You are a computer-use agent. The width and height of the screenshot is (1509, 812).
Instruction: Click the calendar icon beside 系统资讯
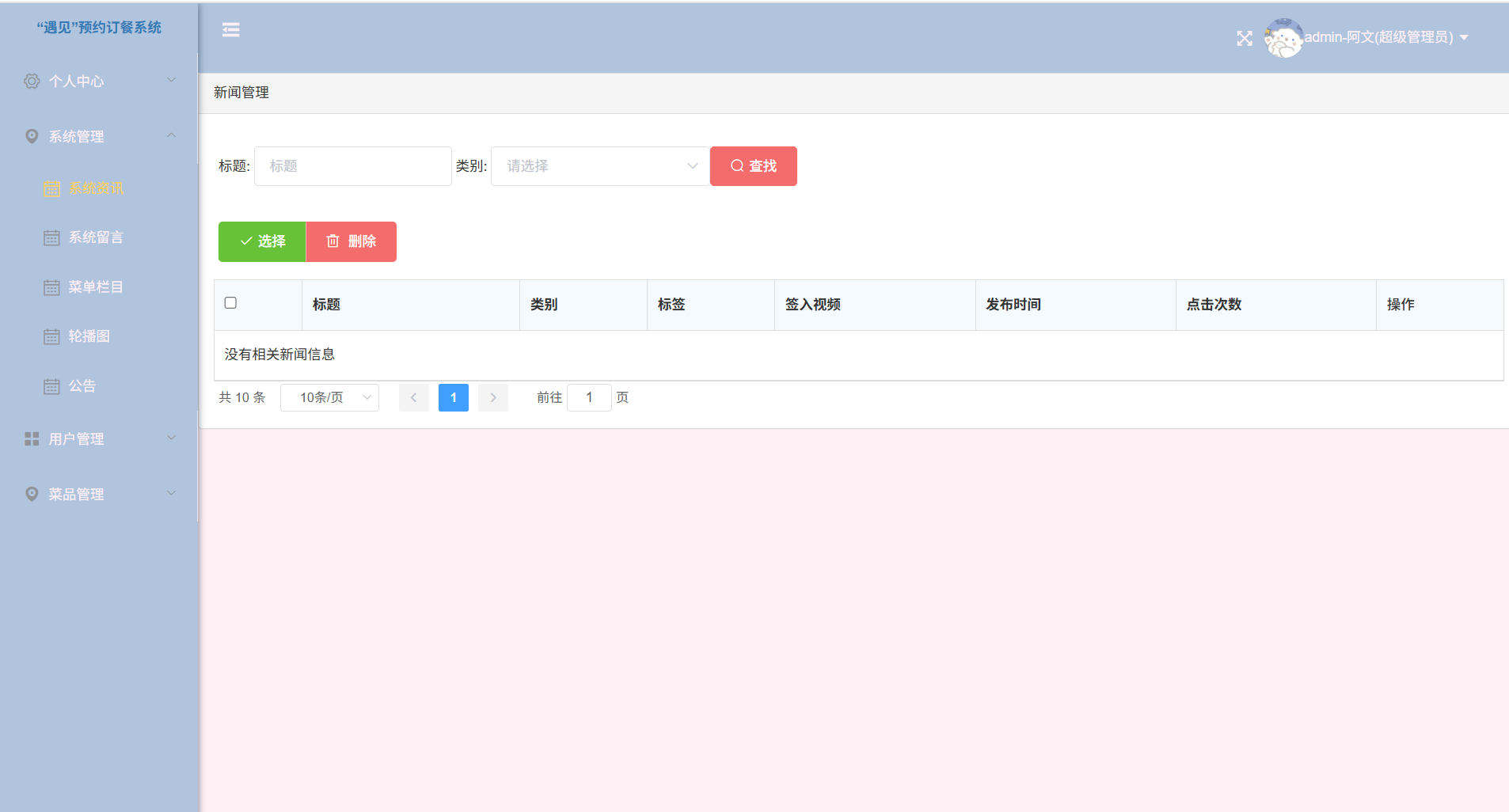(x=52, y=188)
